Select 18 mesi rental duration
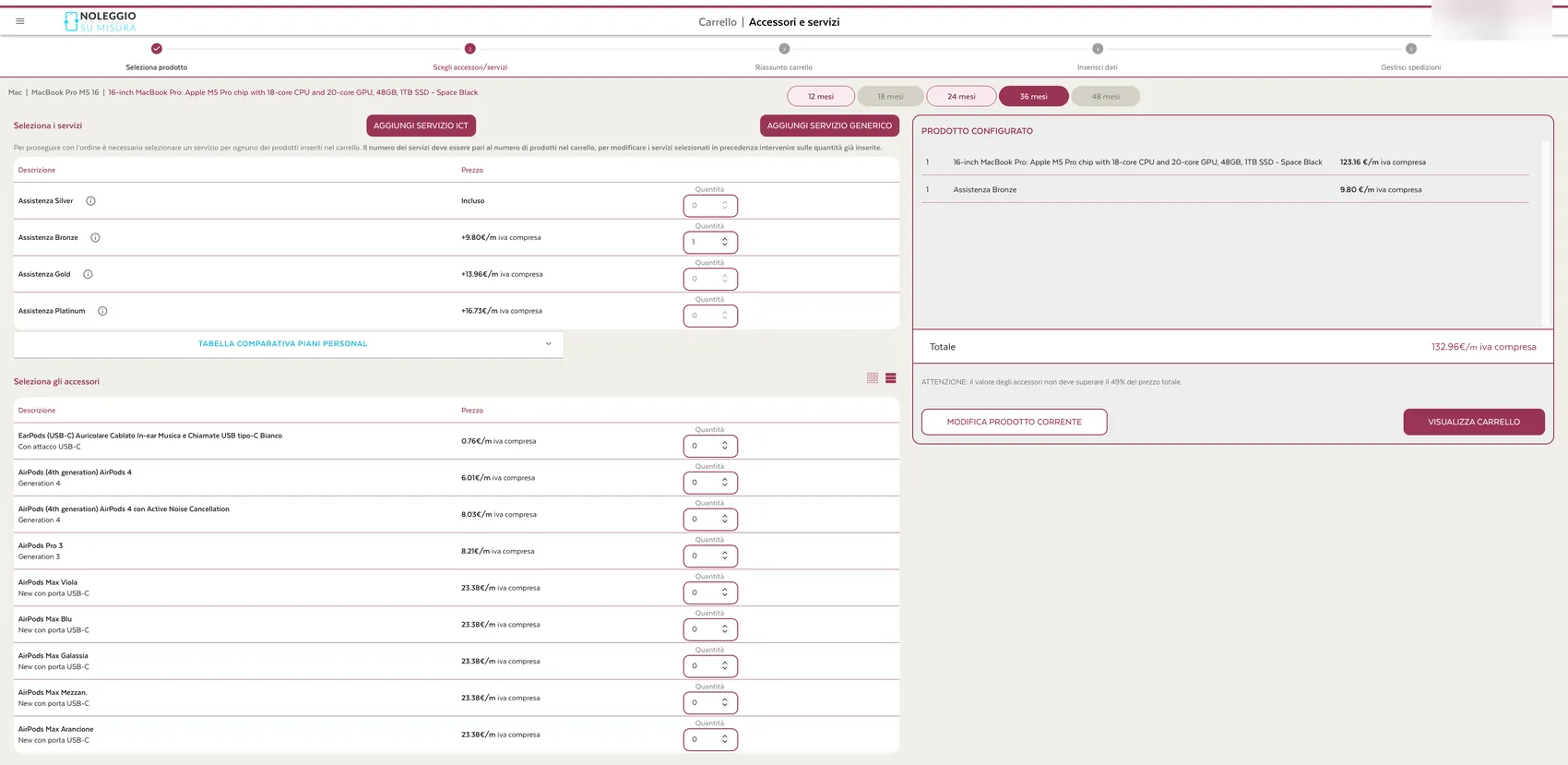 (x=890, y=96)
